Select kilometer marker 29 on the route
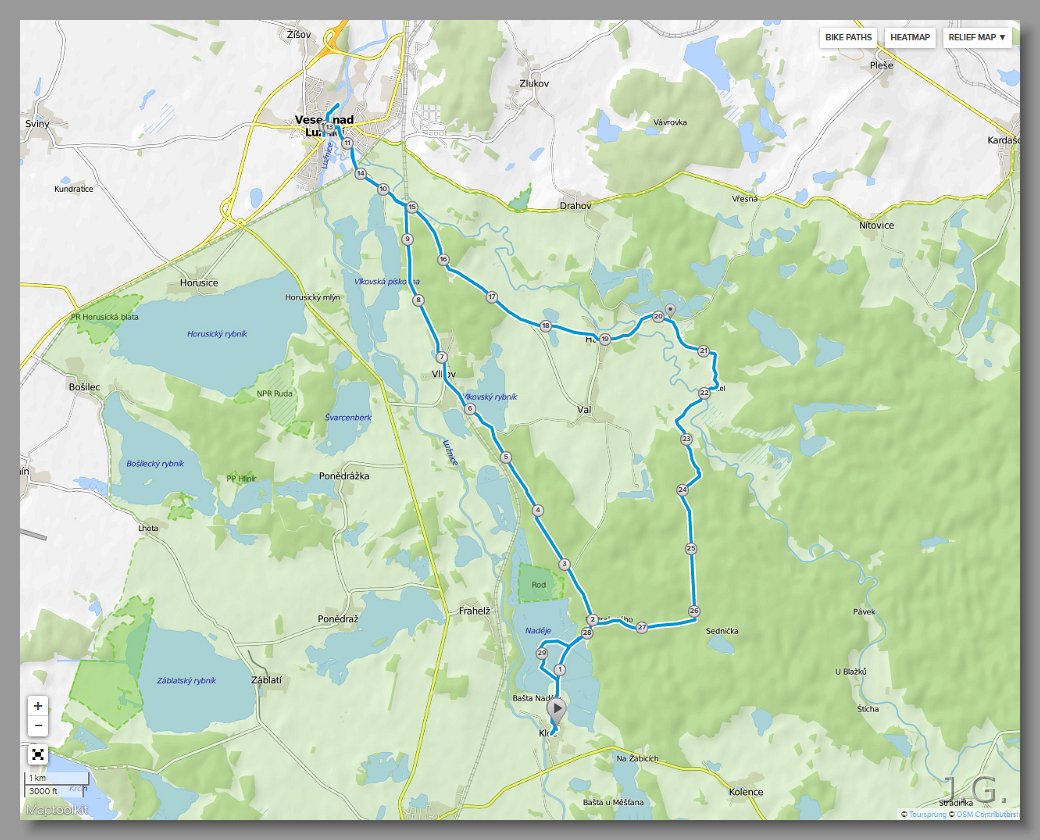Screen dimensions: 1040x840 (542, 654)
